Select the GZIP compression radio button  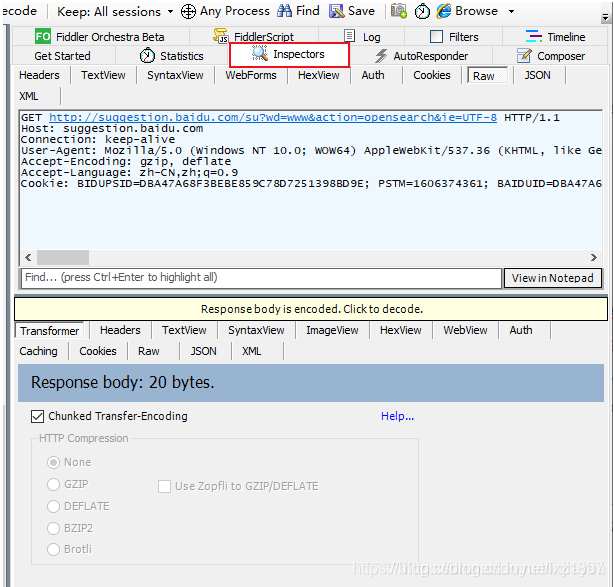(x=53, y=484)
